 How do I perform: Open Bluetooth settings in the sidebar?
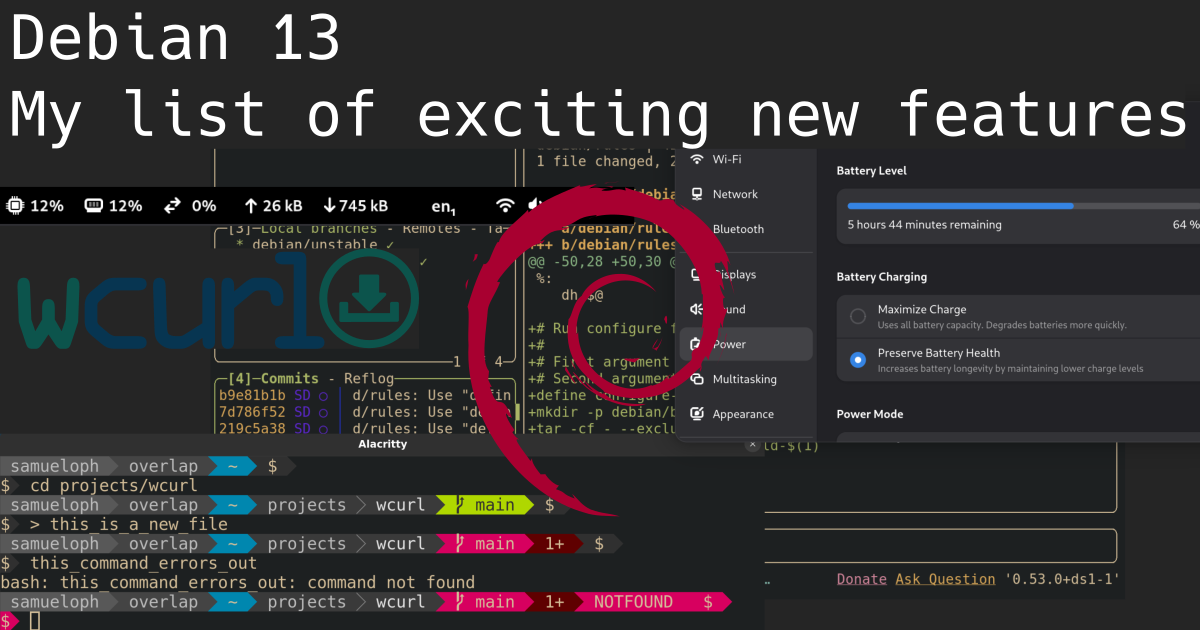pos(745,229)
